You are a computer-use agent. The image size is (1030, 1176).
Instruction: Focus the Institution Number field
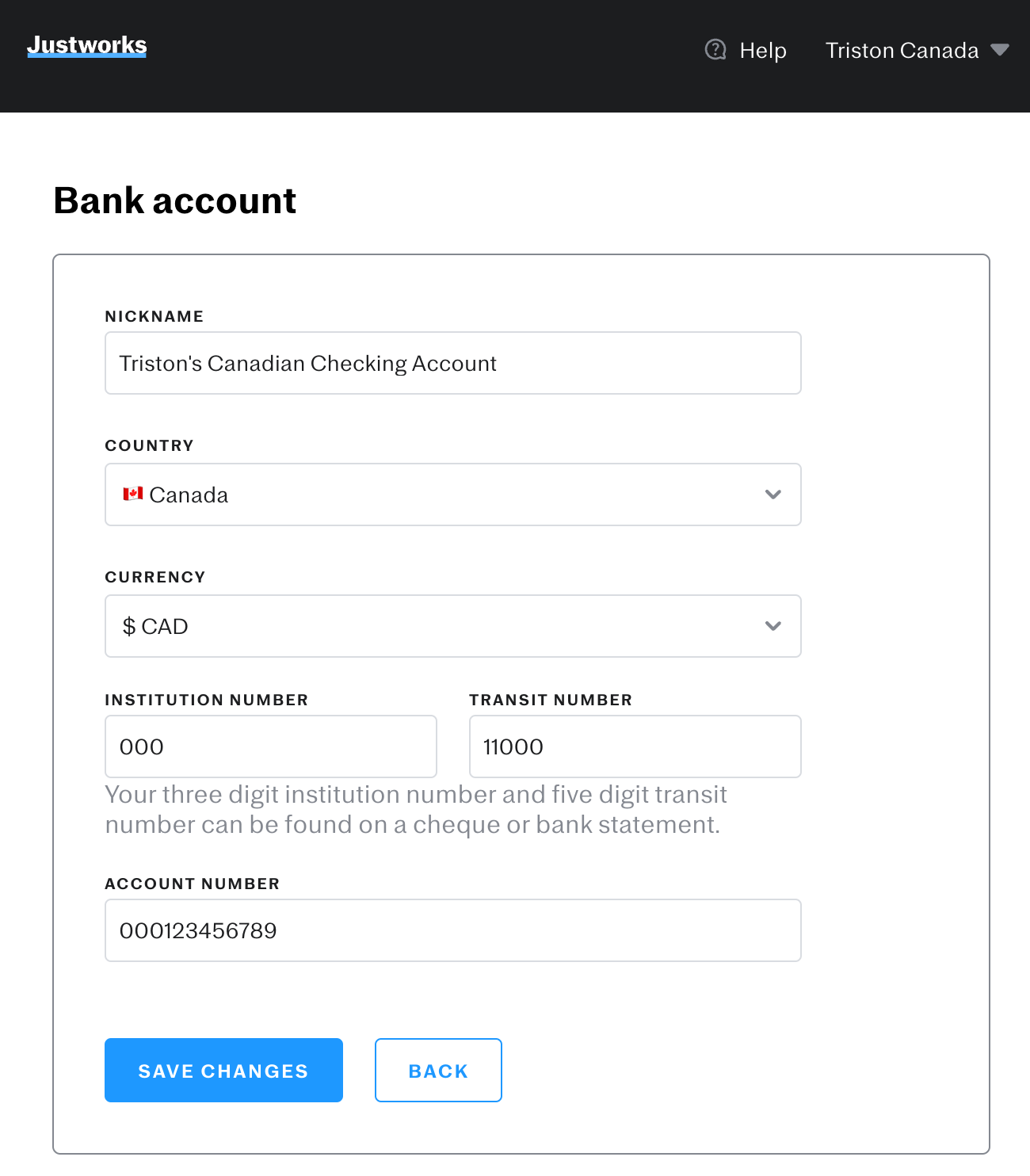[270, 746]
